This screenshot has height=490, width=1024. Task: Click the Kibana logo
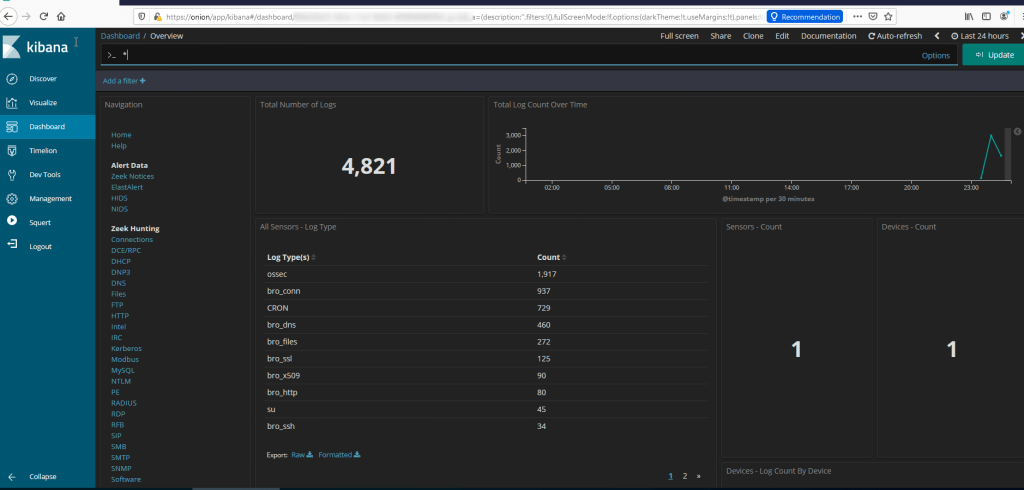[38, 47]
